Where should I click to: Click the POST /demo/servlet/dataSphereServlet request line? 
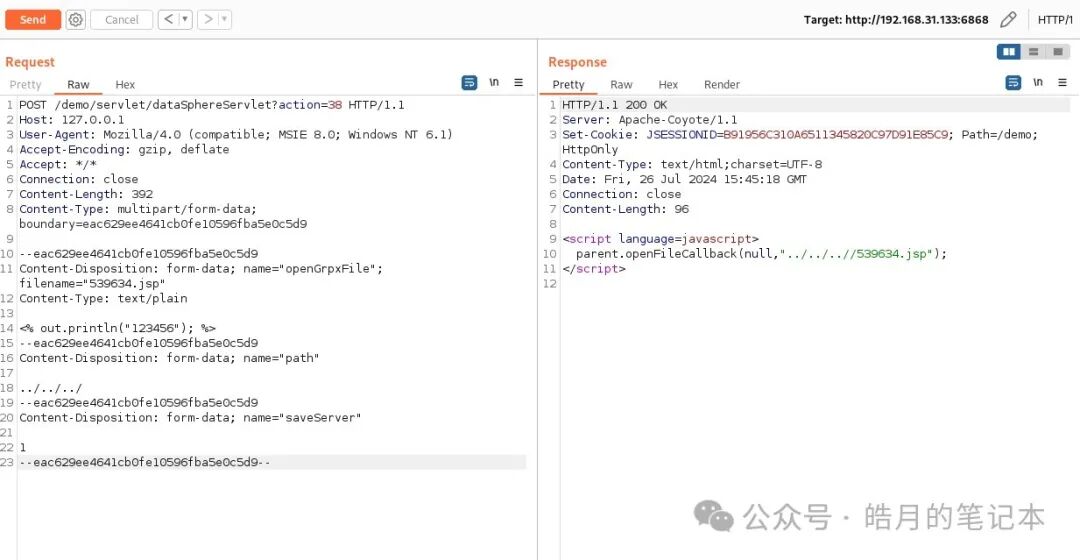[211, 105]
